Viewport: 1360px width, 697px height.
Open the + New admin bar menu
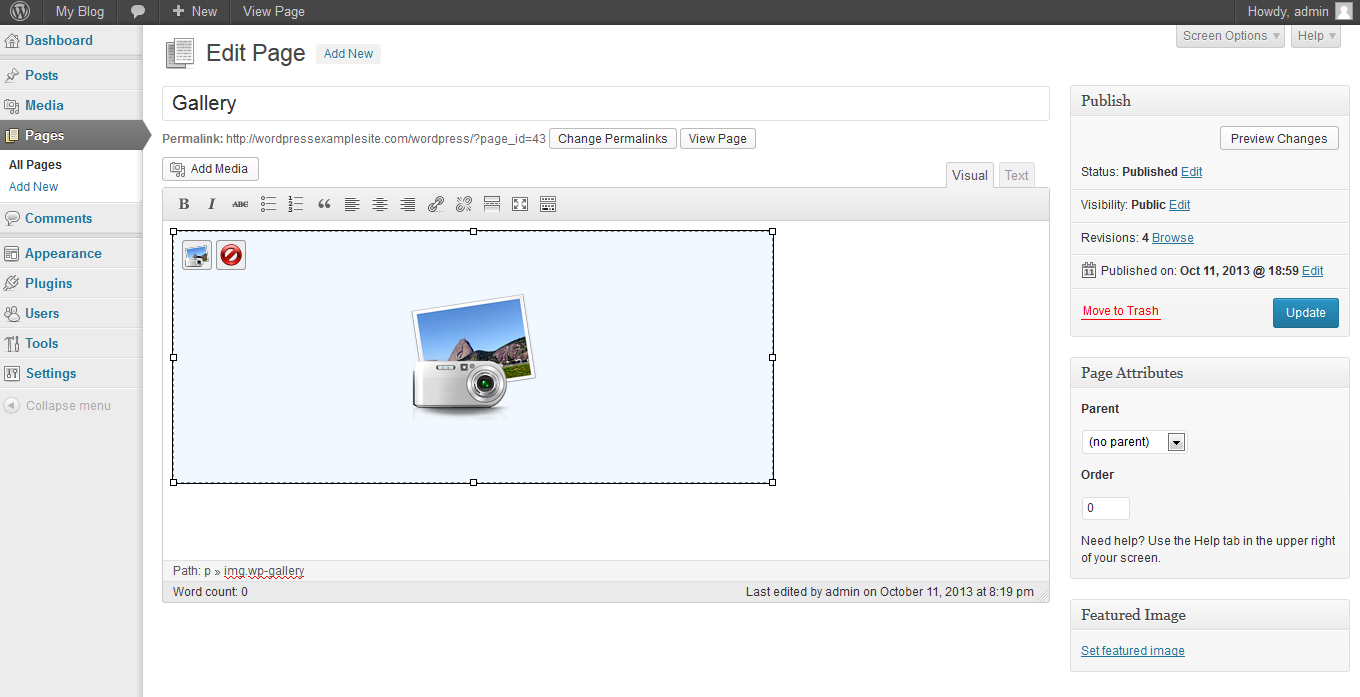194,12
